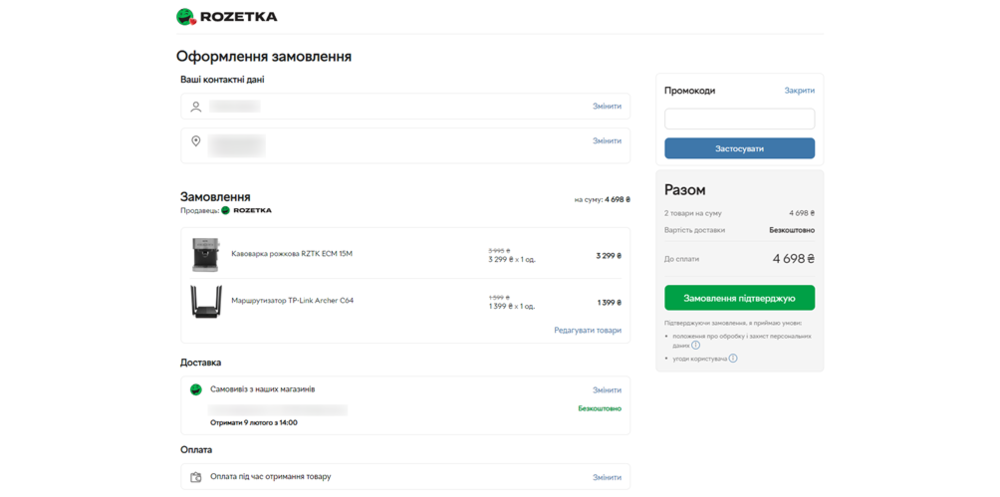Click the location pin icon in contact details
The image size is (1000, 497).
pyautogui.click(x=196, y=141)
